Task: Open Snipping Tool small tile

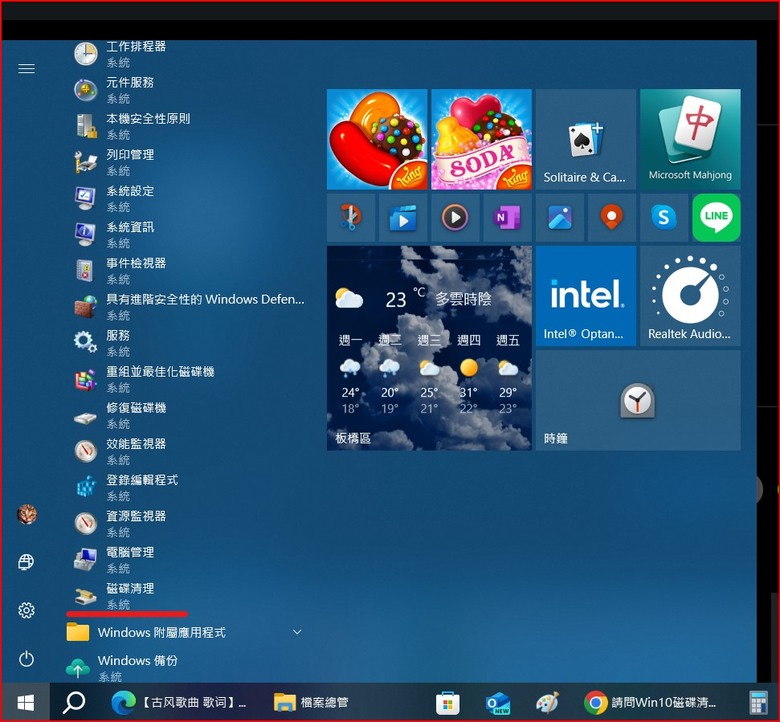Action: [x=351, y=217]
